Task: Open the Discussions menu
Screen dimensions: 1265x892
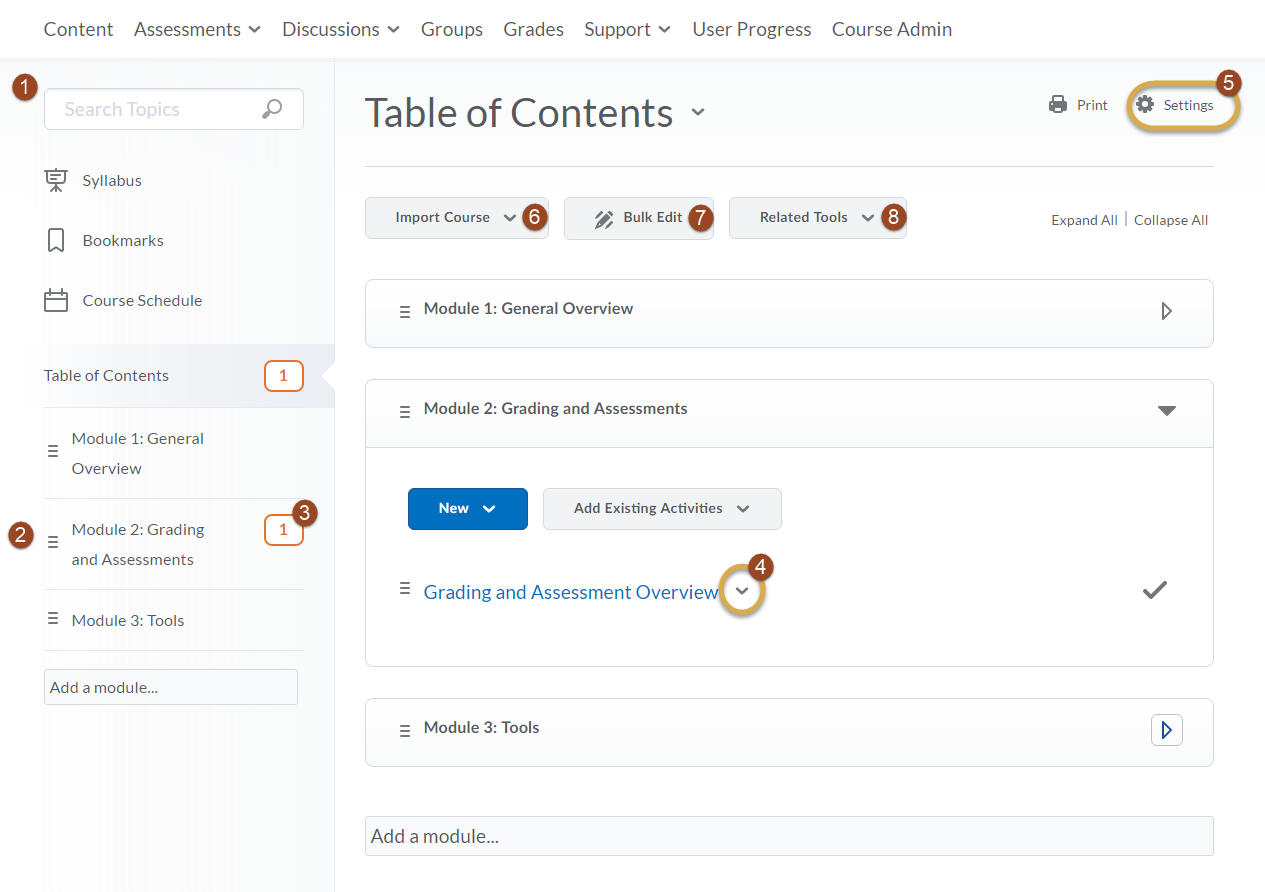Action: coord(341,29)
